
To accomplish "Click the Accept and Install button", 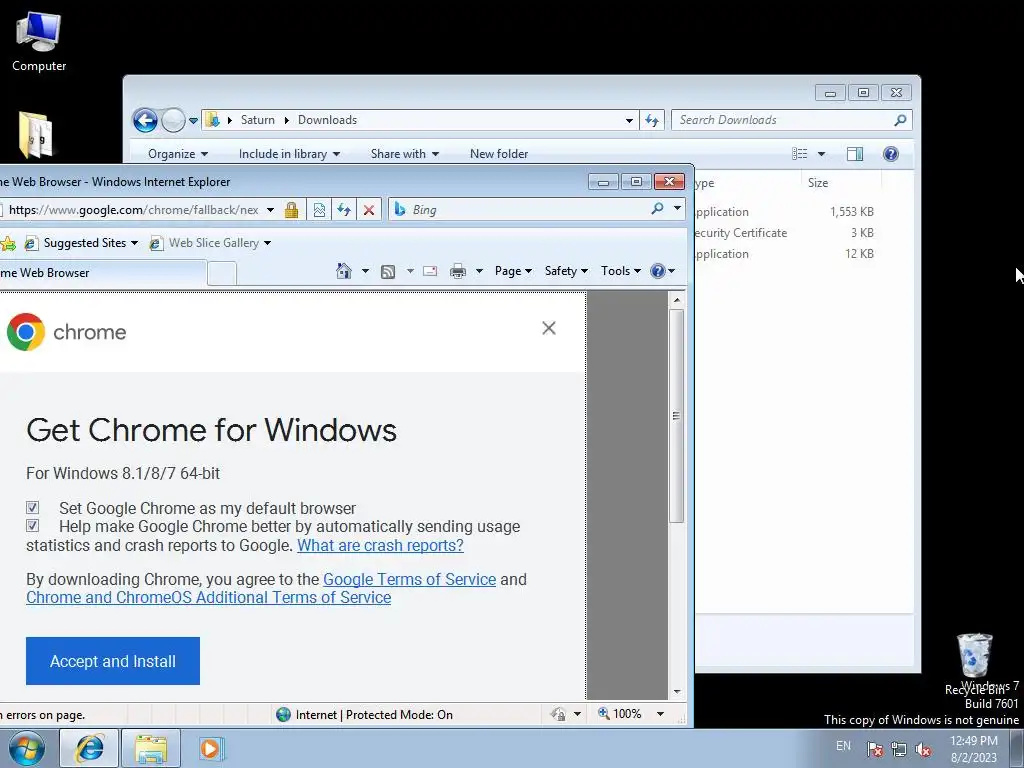I will point(113,661).
